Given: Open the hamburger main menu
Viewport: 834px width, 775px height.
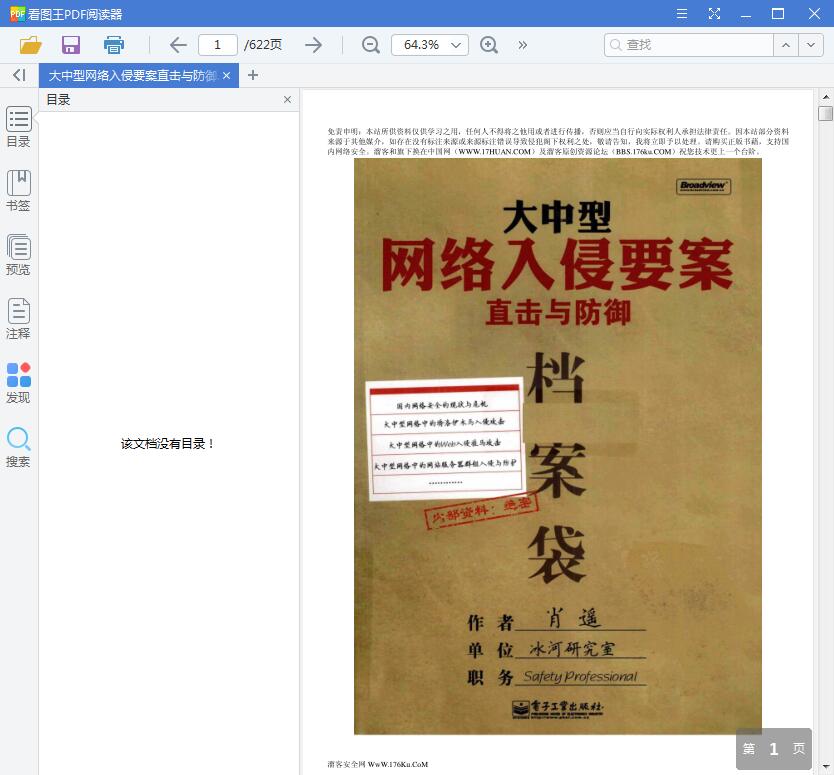Looking at the screenshot, I should [681, 14].
